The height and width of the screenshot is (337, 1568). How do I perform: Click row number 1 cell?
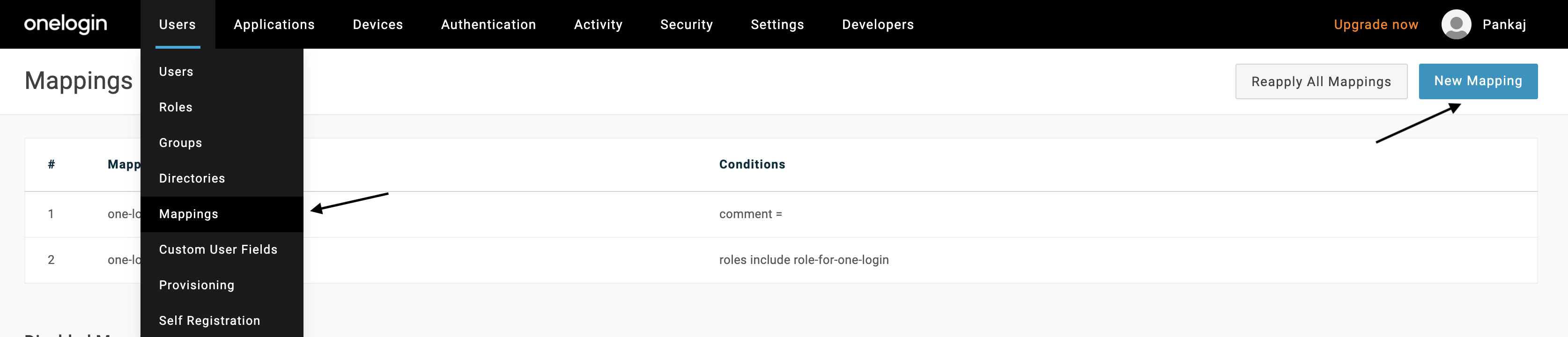51,214
